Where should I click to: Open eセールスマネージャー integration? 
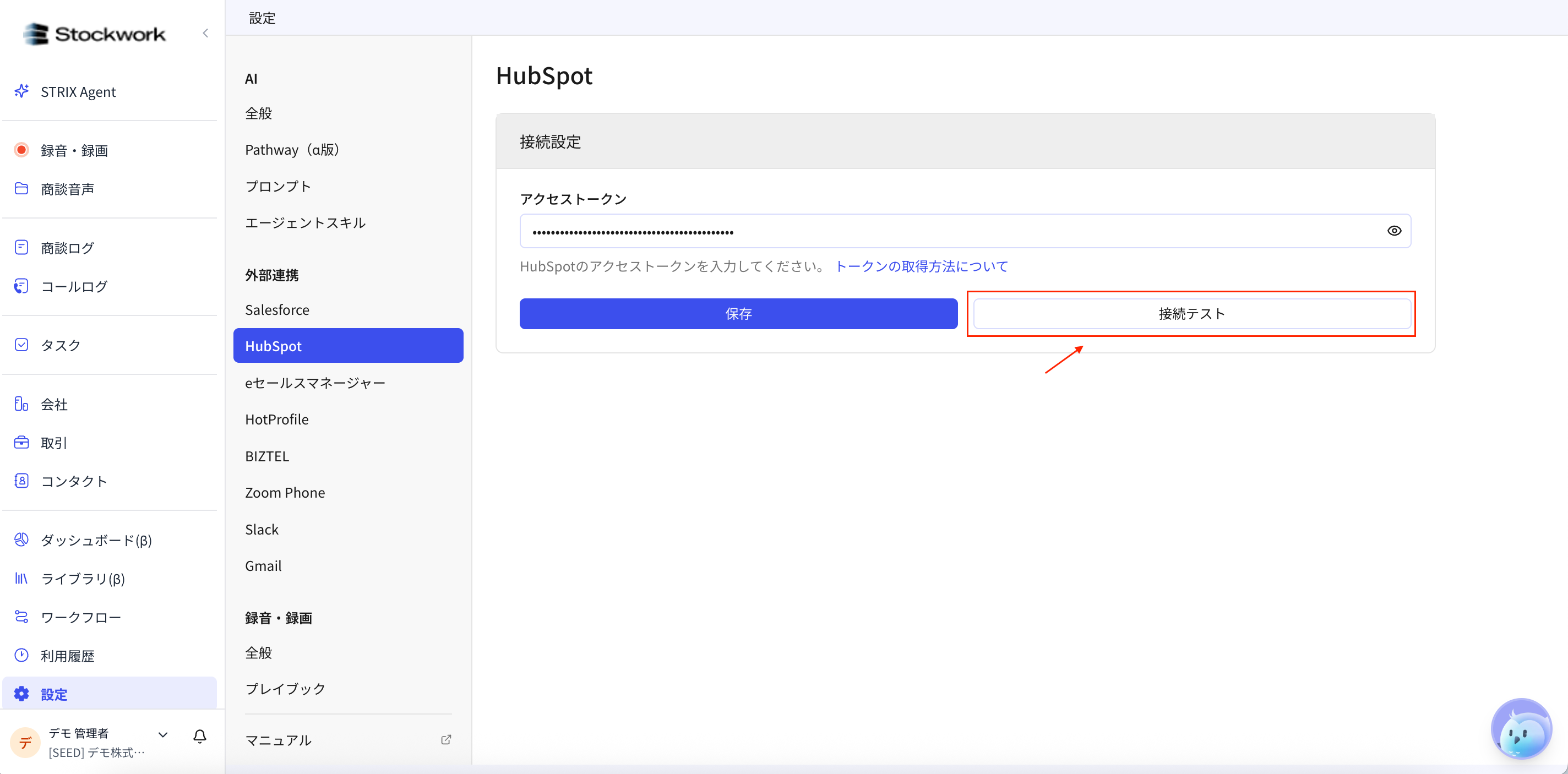pos(348,383)
